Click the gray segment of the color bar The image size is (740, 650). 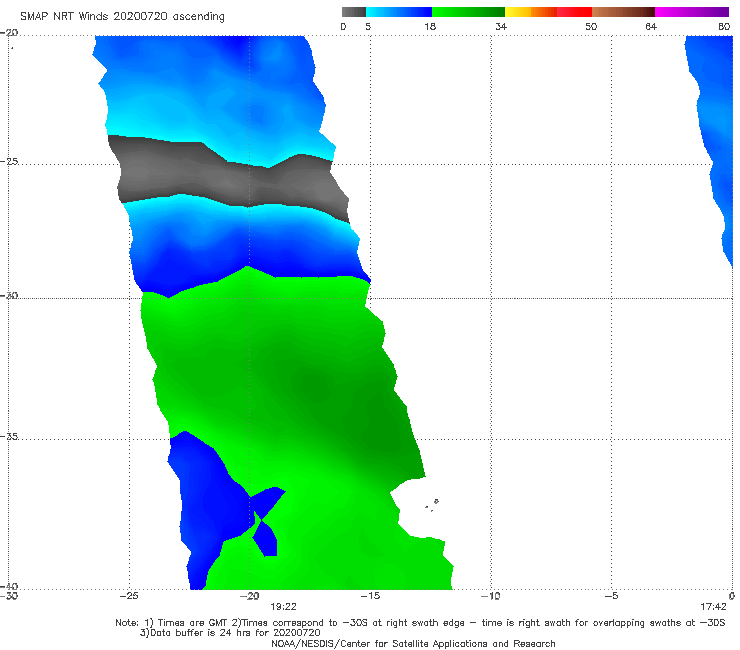tap(354, 12)
